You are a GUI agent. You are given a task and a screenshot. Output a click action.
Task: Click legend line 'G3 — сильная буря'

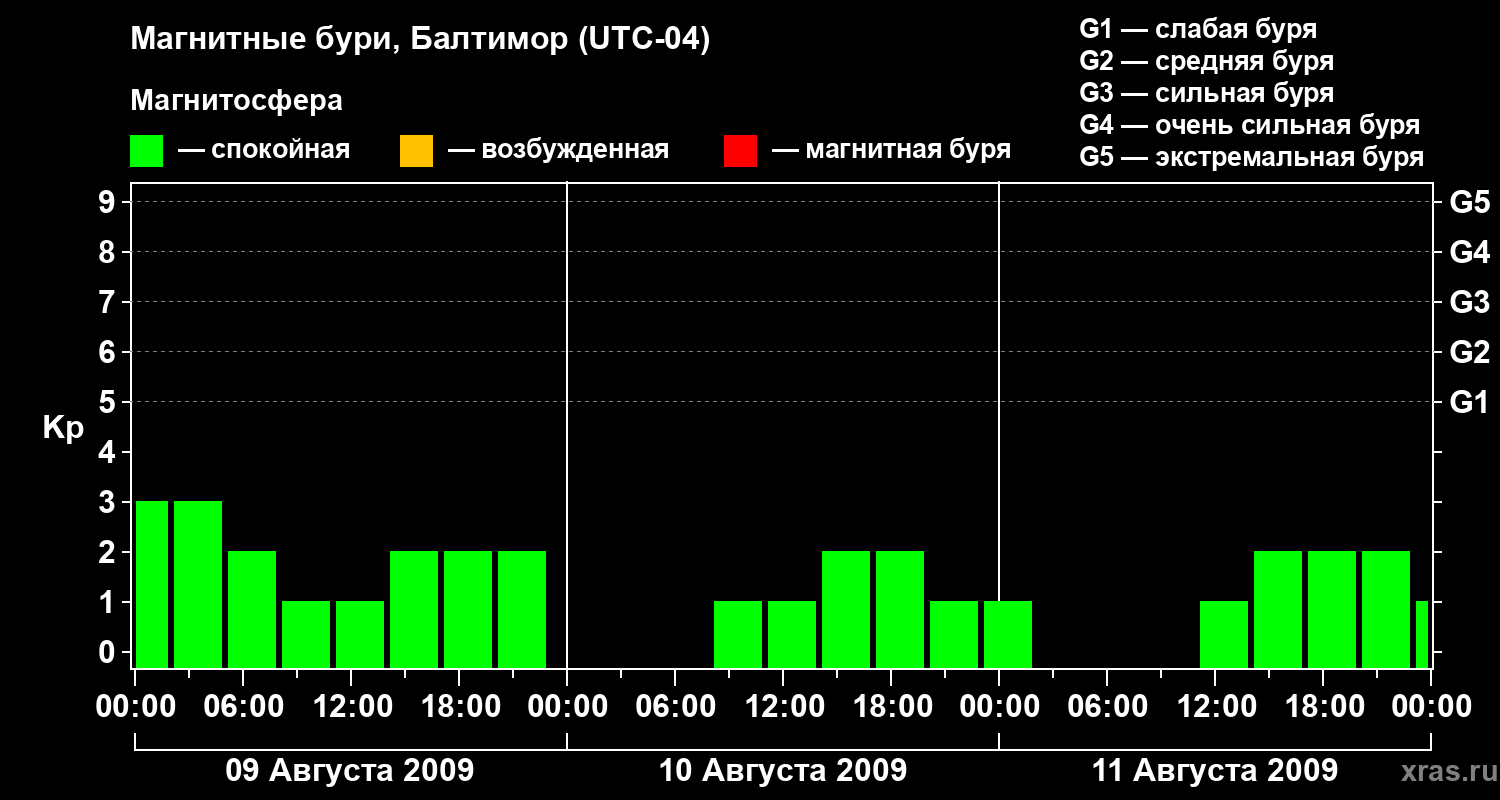click(1206, 93)
